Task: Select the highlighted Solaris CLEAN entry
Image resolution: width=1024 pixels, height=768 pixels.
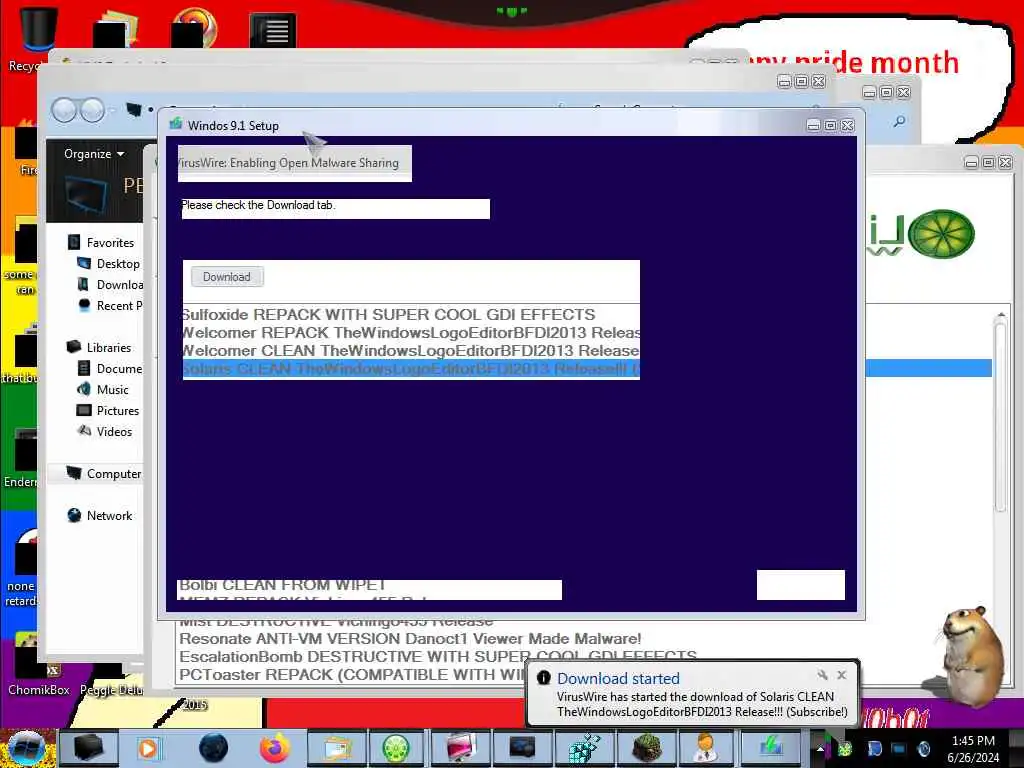Action: click(411, 368)
